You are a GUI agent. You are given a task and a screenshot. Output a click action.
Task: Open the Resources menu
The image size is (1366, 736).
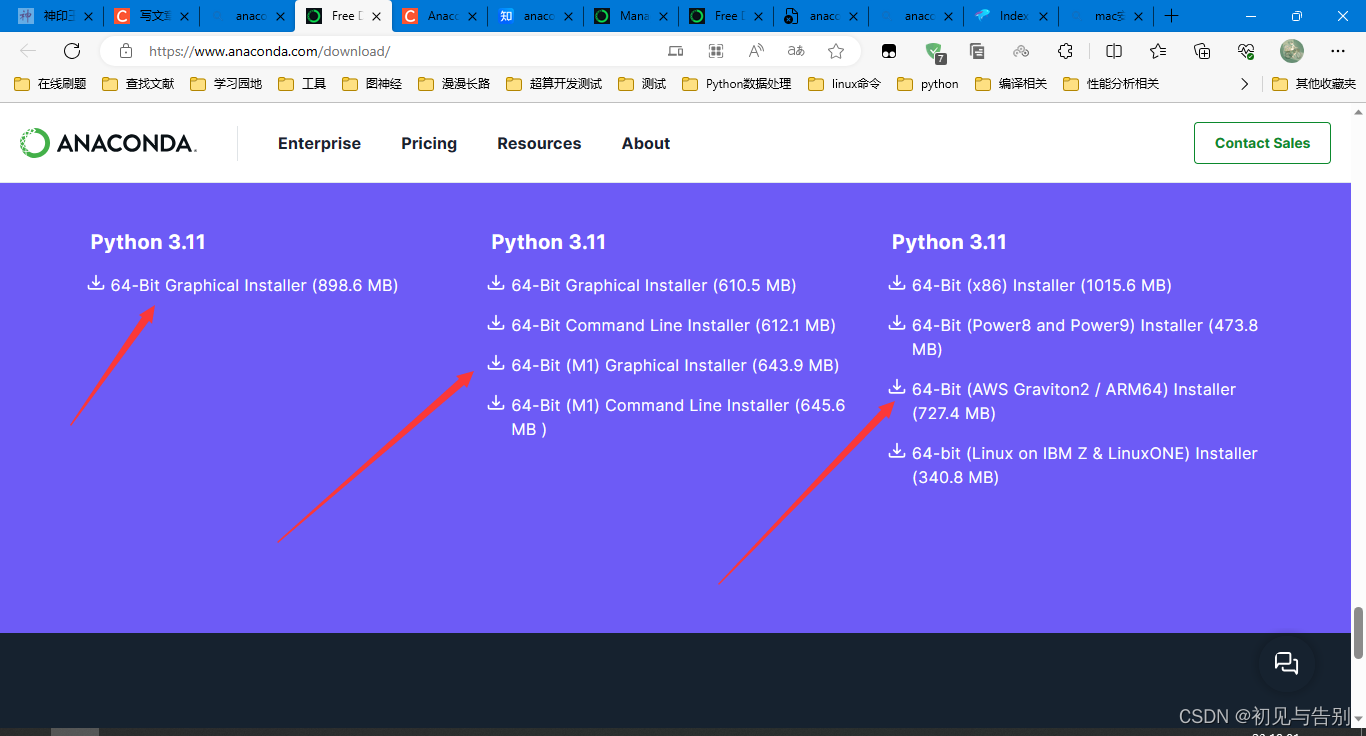(539, 143)
